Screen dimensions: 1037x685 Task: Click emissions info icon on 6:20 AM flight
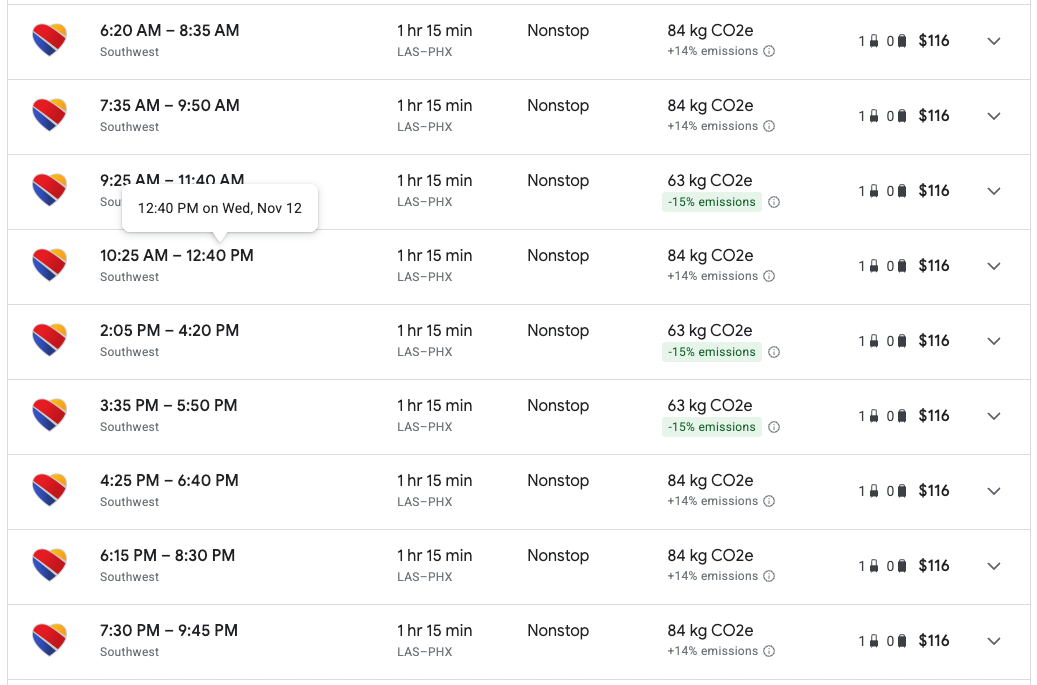coord(769,52)
